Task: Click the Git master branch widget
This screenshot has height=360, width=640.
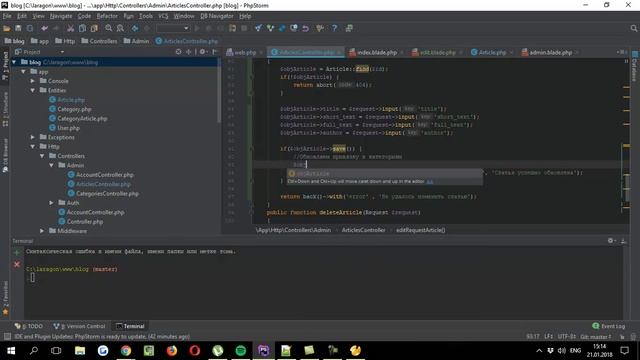Action: [596, 337]
